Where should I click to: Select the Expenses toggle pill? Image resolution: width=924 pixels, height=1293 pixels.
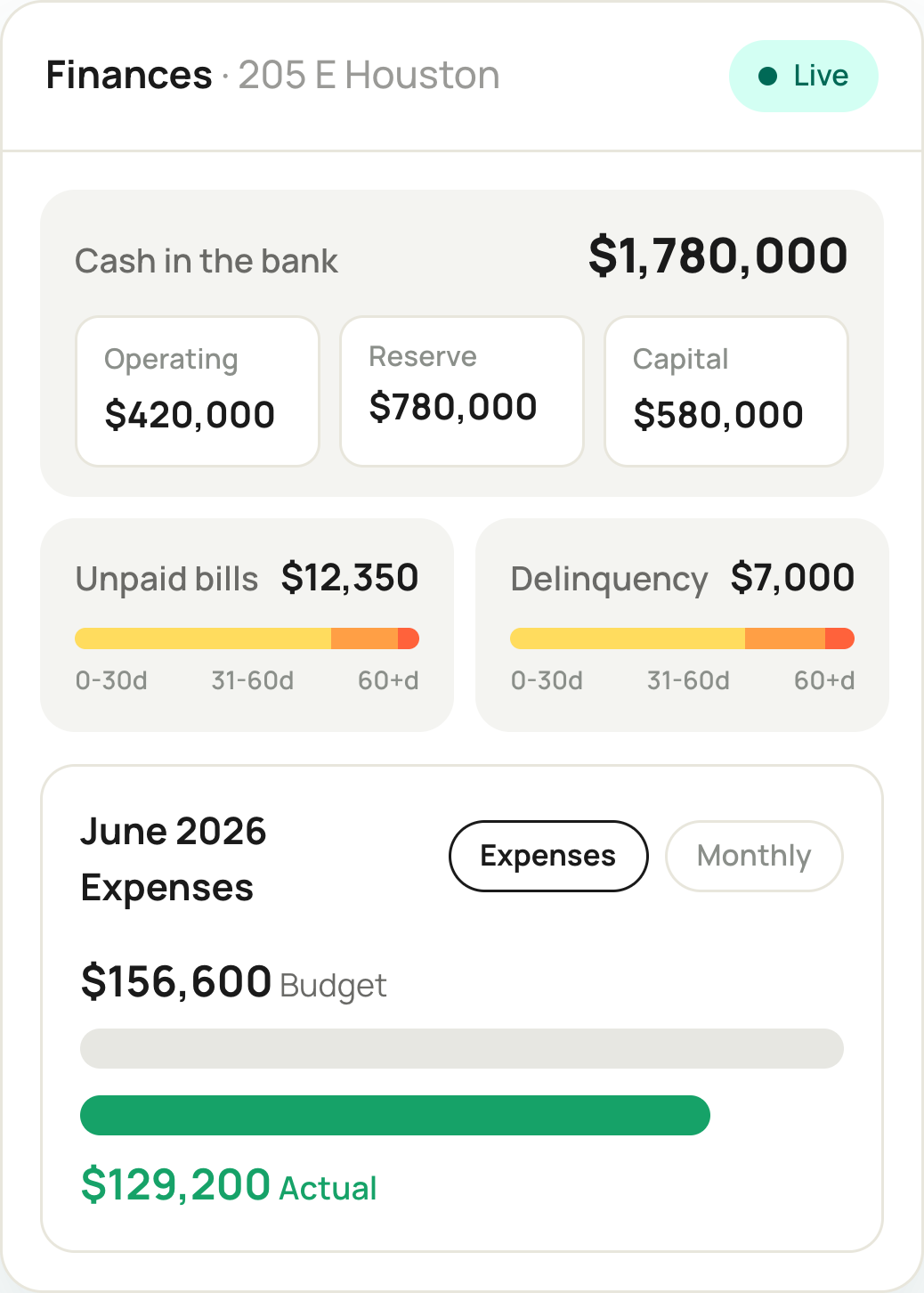click(x=548, y=856)
